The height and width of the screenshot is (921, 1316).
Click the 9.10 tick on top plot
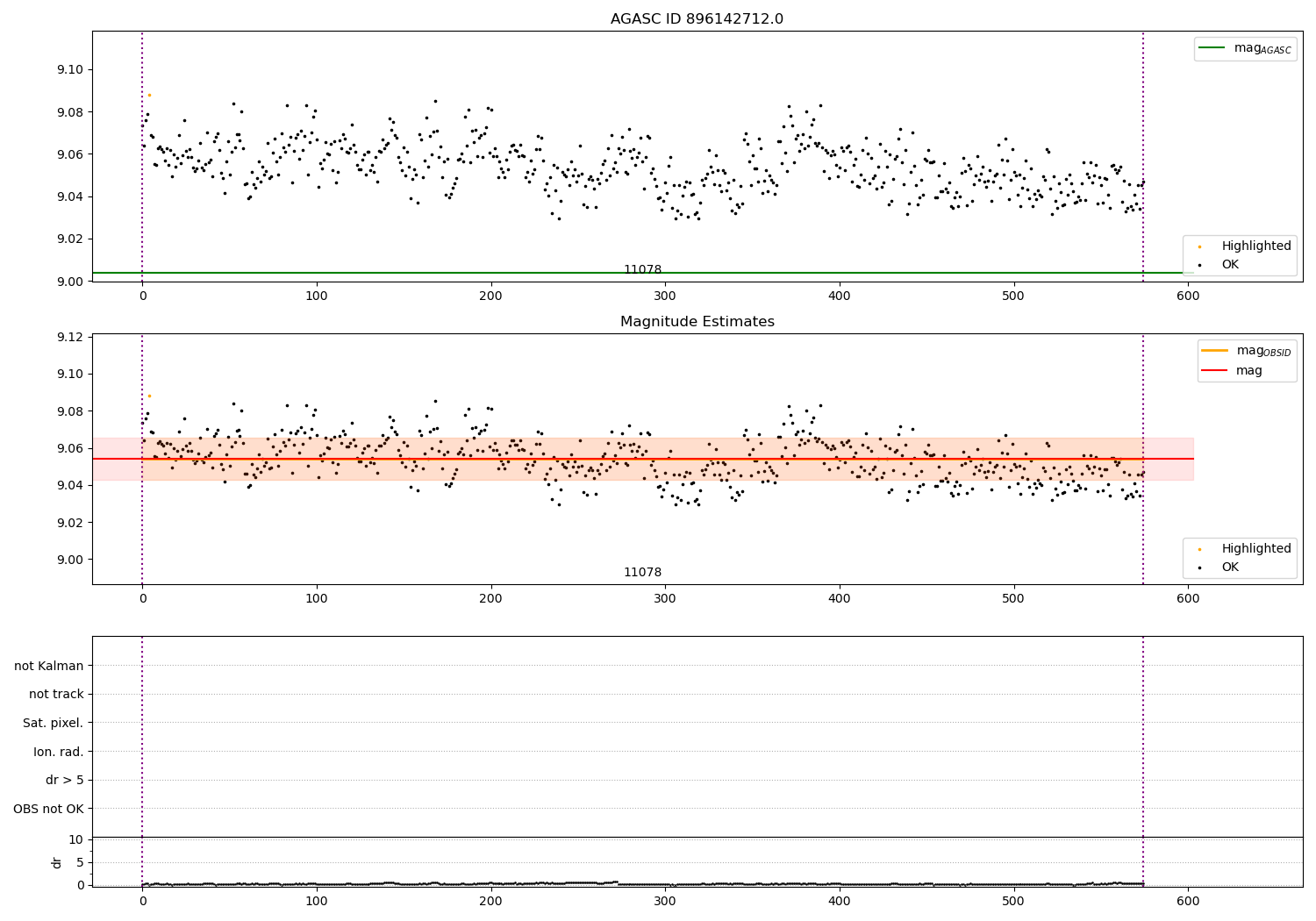click(x=70, y=69)
